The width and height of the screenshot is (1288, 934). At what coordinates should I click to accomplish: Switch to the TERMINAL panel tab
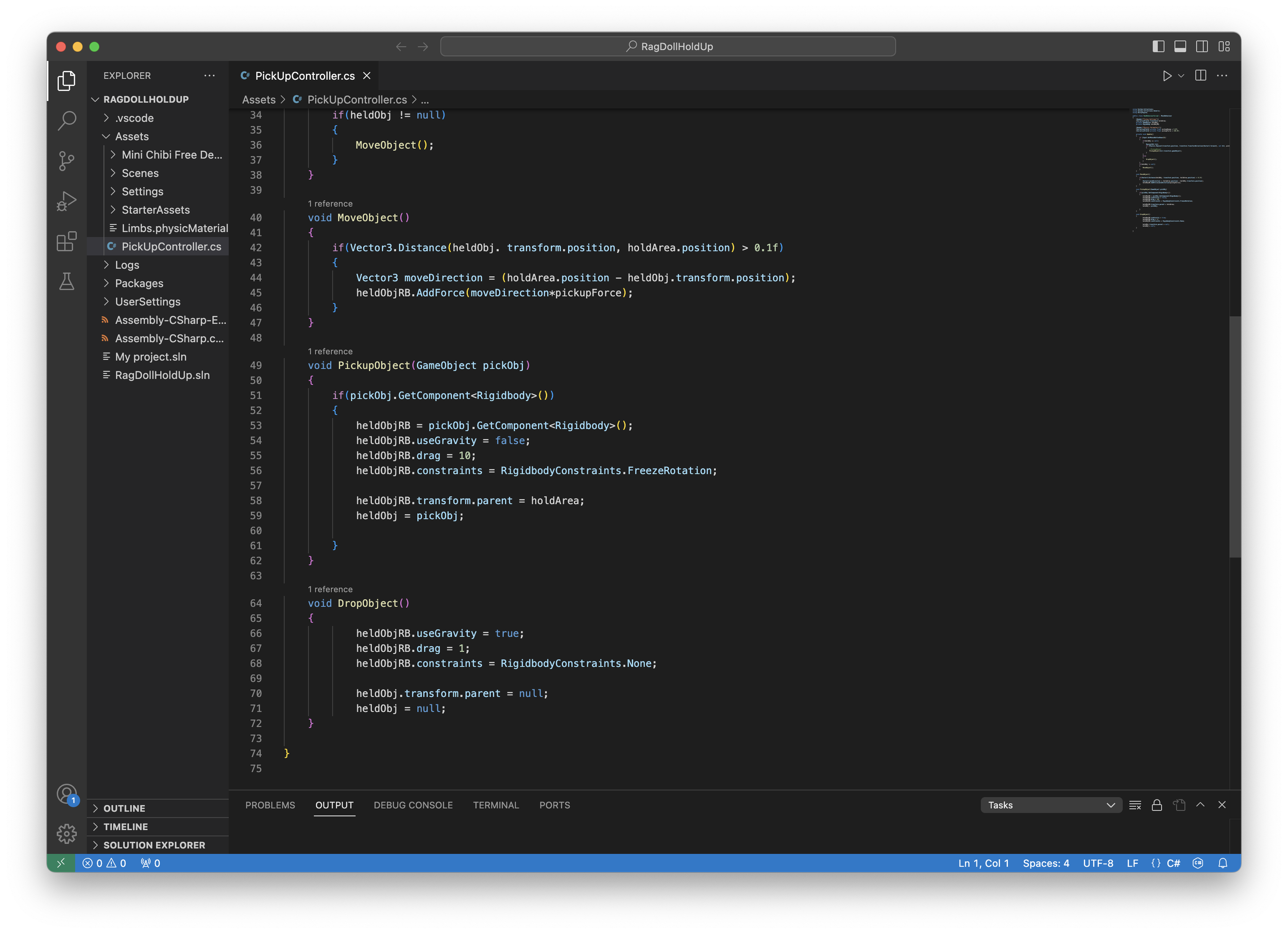tap(496, 805)
